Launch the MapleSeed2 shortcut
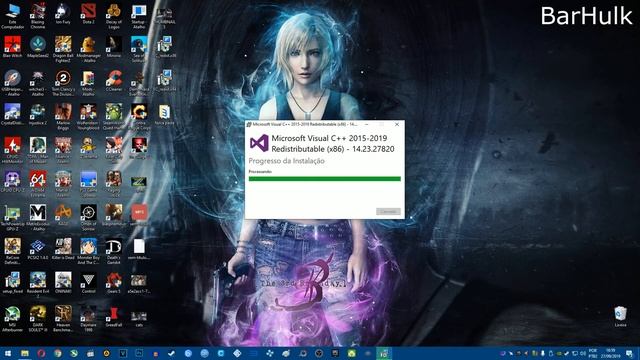640x360 pixels. click(x=38, y=47)
